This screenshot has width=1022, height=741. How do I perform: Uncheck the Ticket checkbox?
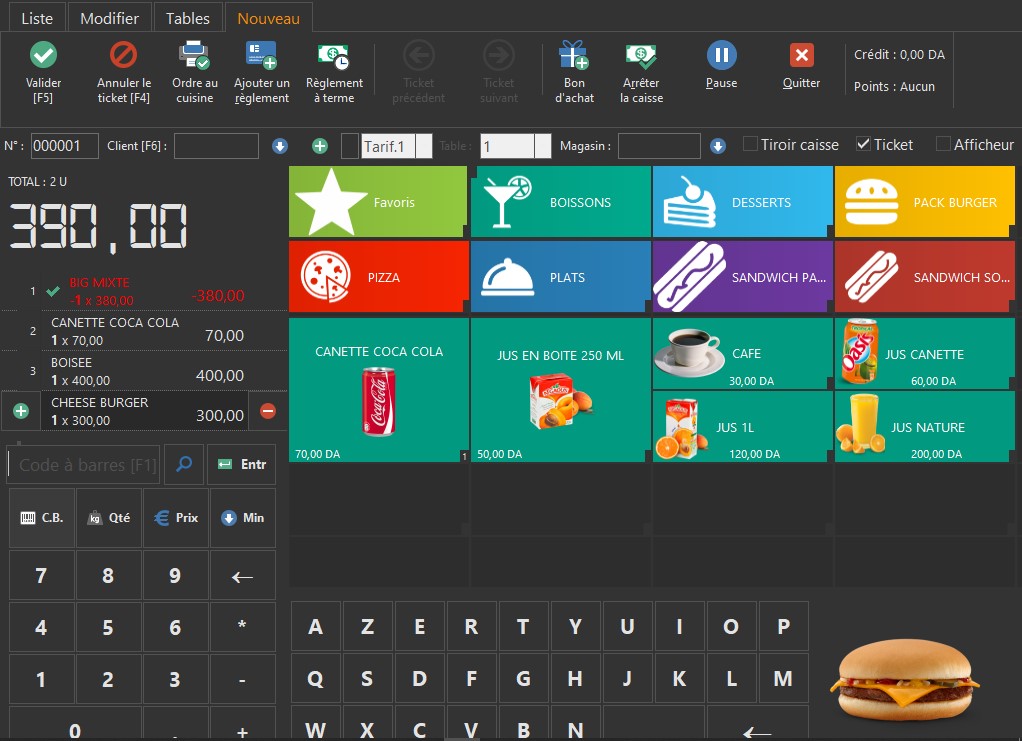click(x=864, y=145)
